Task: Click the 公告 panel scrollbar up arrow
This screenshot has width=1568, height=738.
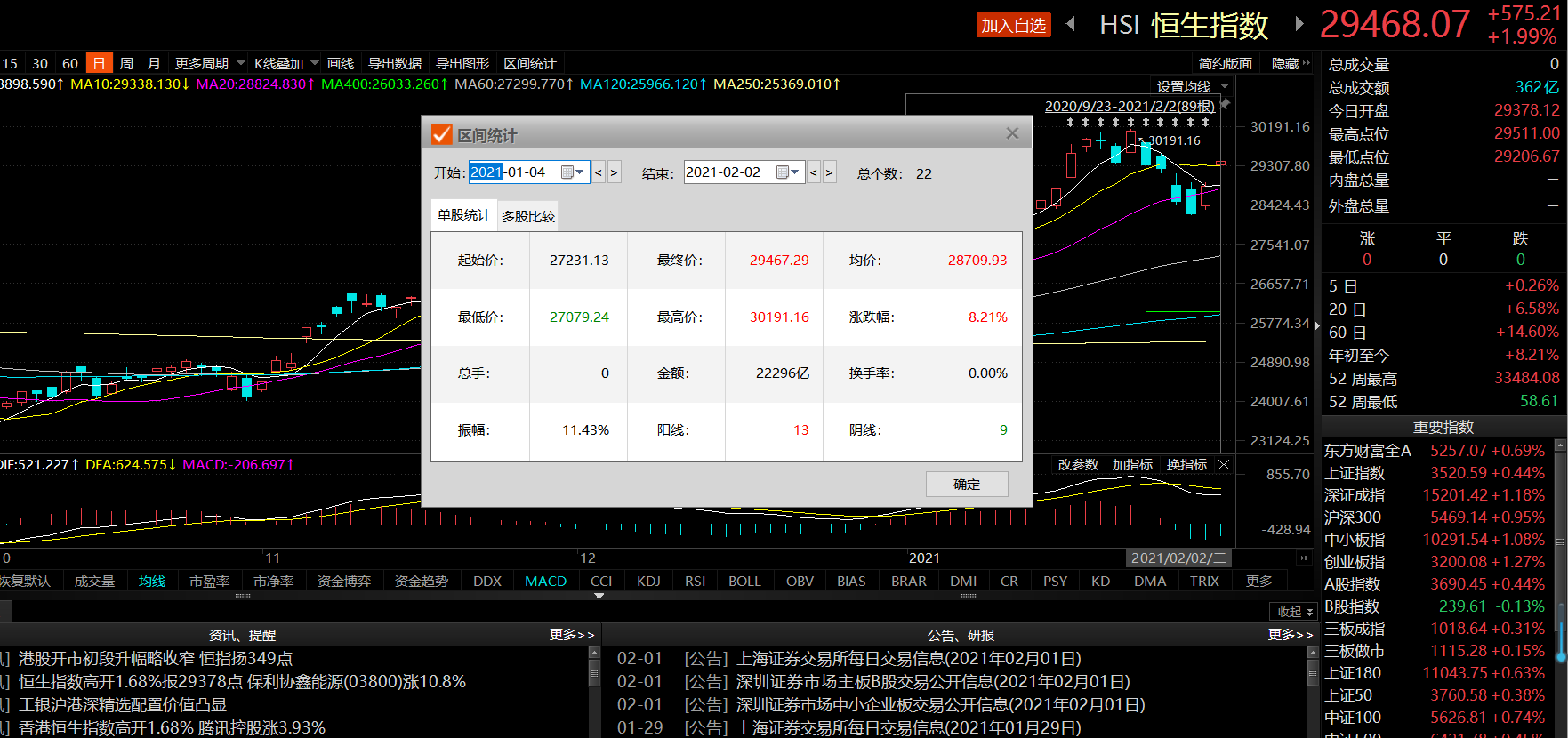Action: [1313, 654]
